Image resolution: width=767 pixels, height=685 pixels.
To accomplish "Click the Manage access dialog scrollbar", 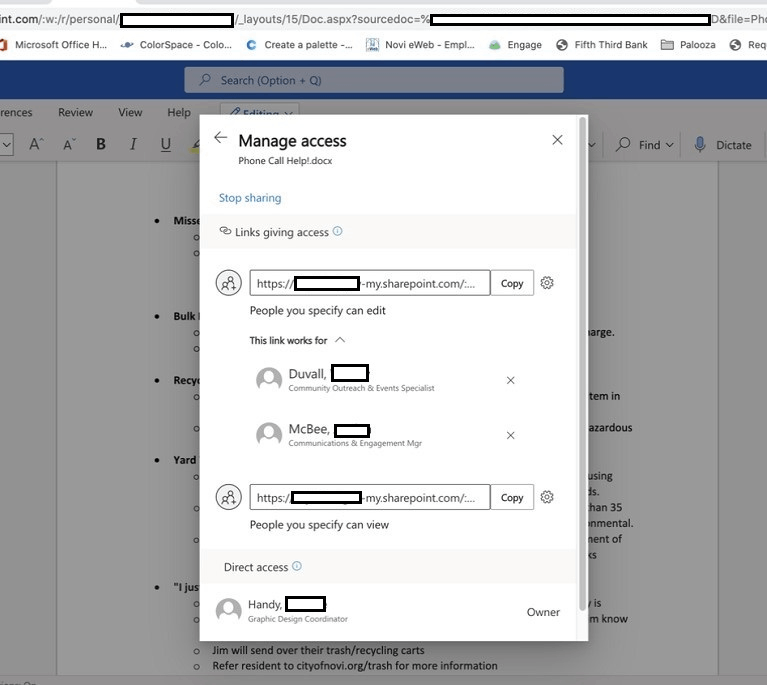I will (582, 363).
